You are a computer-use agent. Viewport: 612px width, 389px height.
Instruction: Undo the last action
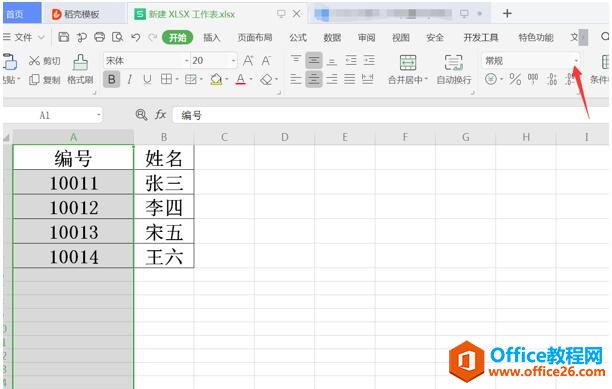tap(135, 37)
